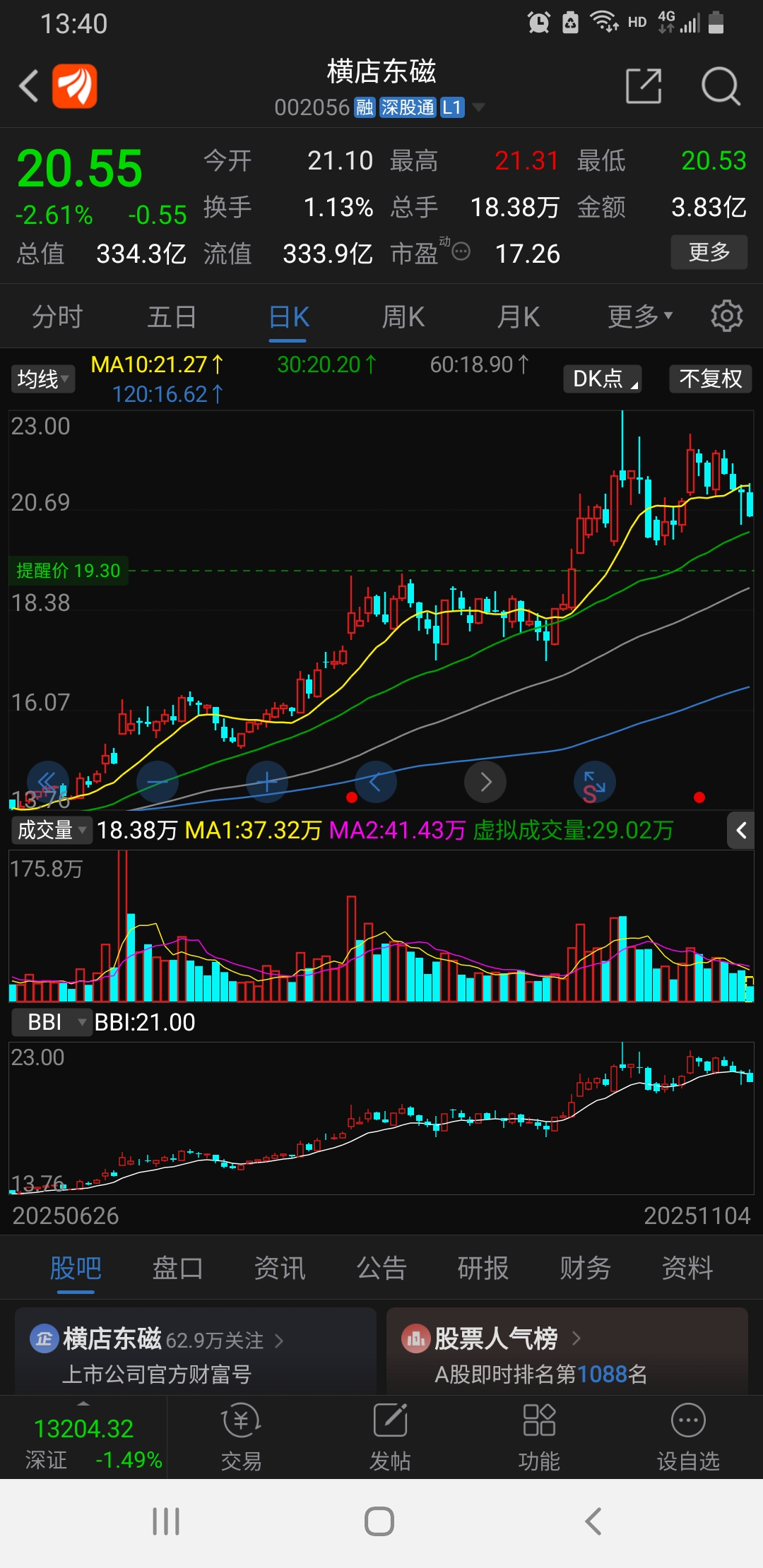Tap Android home button
The width and height of the screenshot is (763, 1568).
coord(379,1521)
